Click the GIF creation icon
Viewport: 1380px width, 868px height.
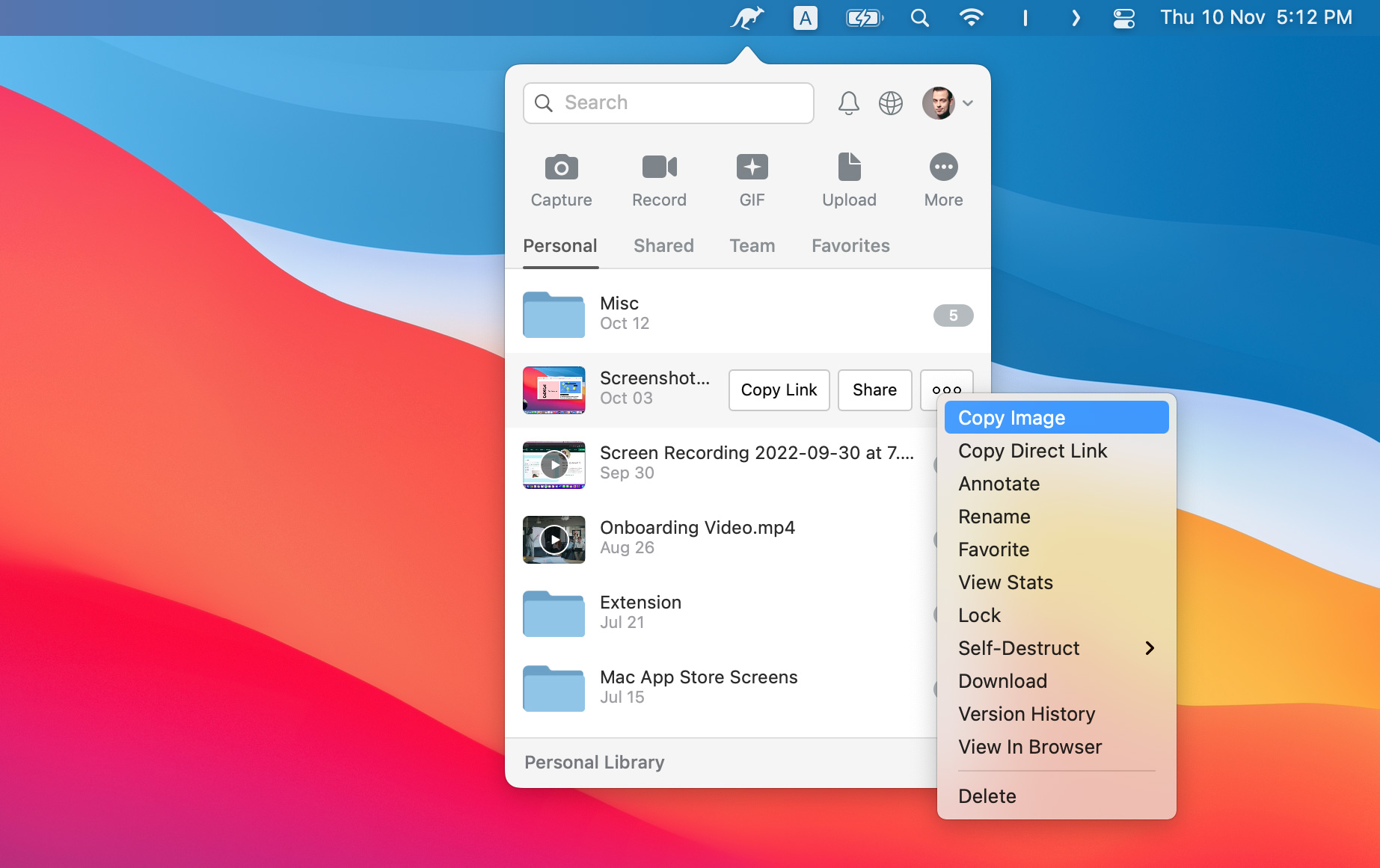tap(752, 167)
